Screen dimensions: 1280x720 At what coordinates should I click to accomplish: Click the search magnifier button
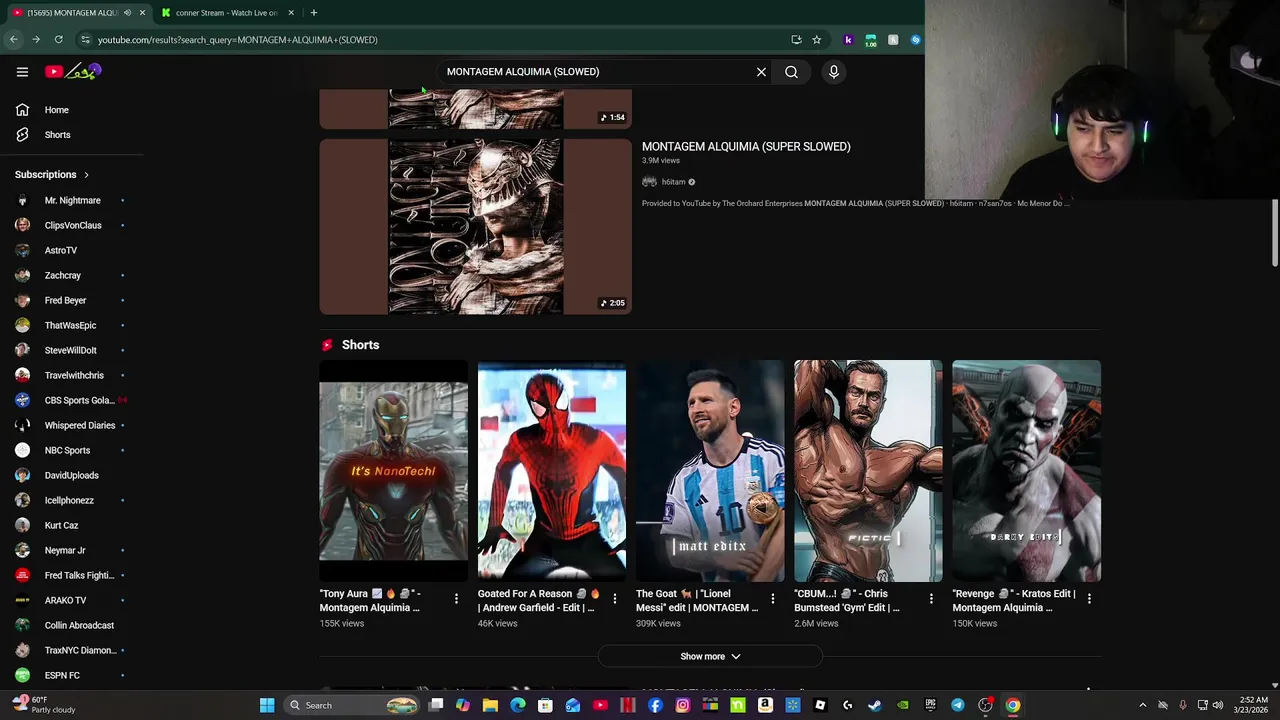[791, 72]
